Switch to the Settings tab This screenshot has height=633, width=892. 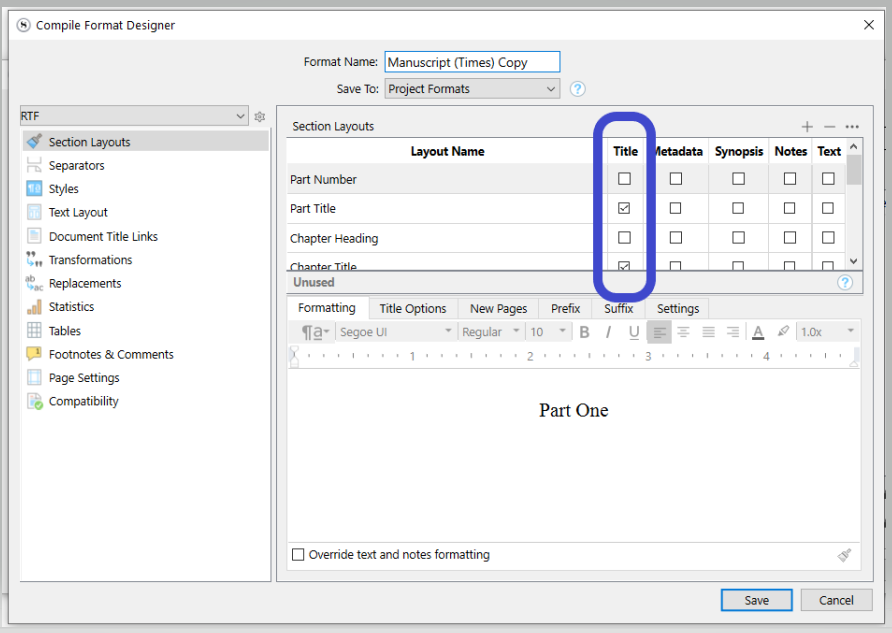tap(678, 308)
